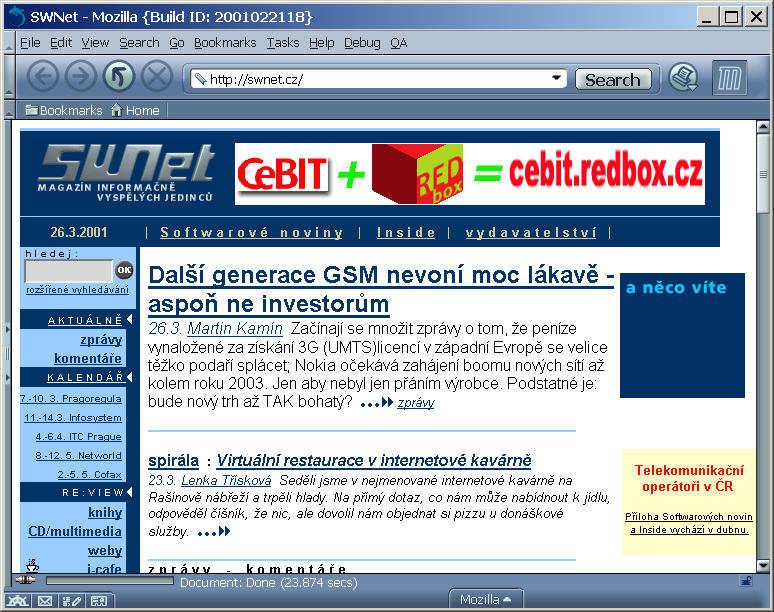Click the cebit.redbox.cz banner ad

click(x=469, y=174)
